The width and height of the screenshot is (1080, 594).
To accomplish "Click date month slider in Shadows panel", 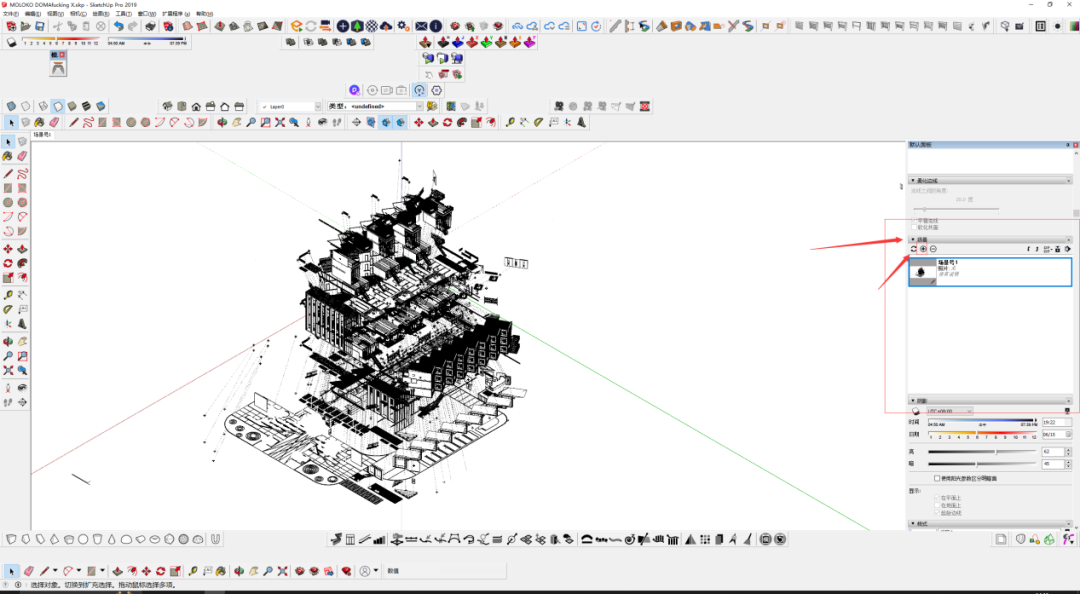I will point(982,435).
